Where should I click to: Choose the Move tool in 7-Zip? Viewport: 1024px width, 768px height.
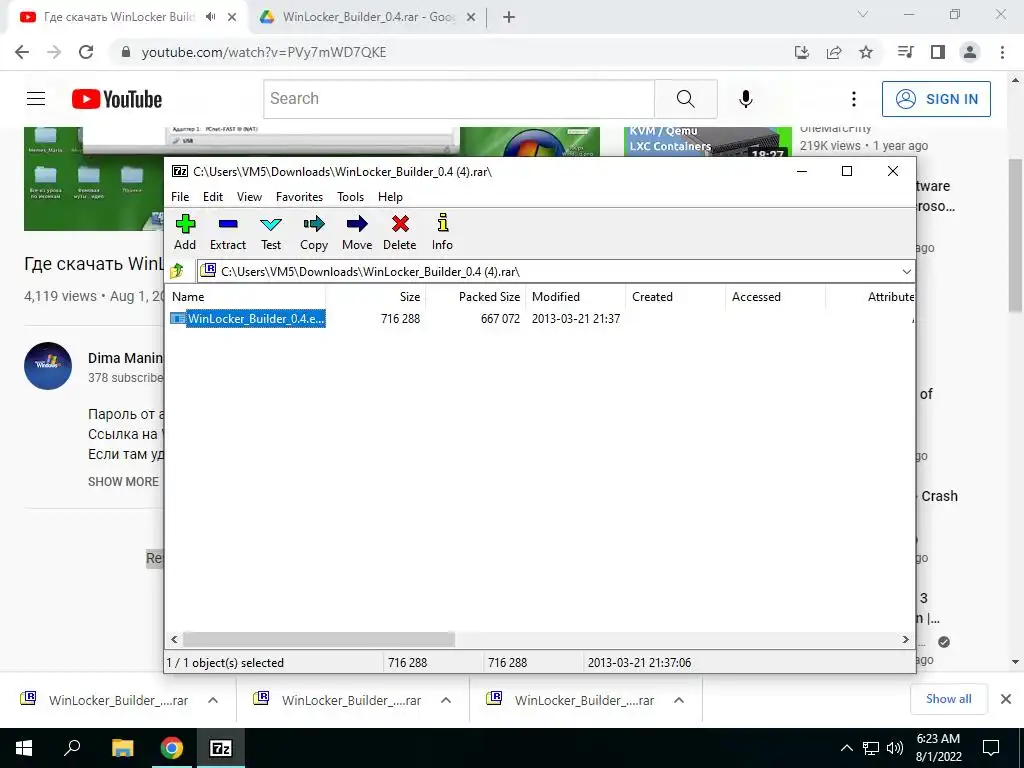coord(357,232)
